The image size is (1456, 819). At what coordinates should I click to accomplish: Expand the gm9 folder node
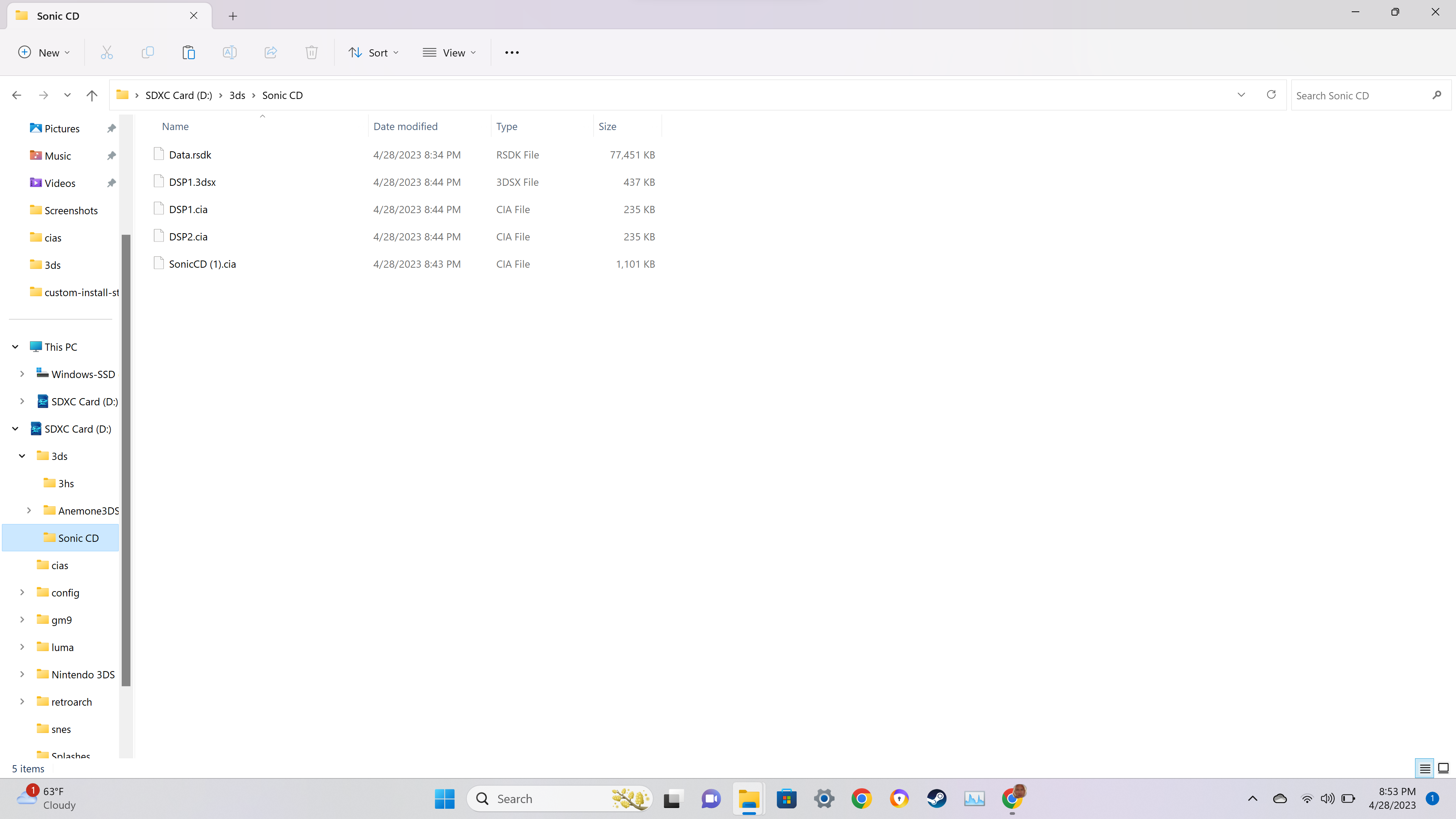22,620
